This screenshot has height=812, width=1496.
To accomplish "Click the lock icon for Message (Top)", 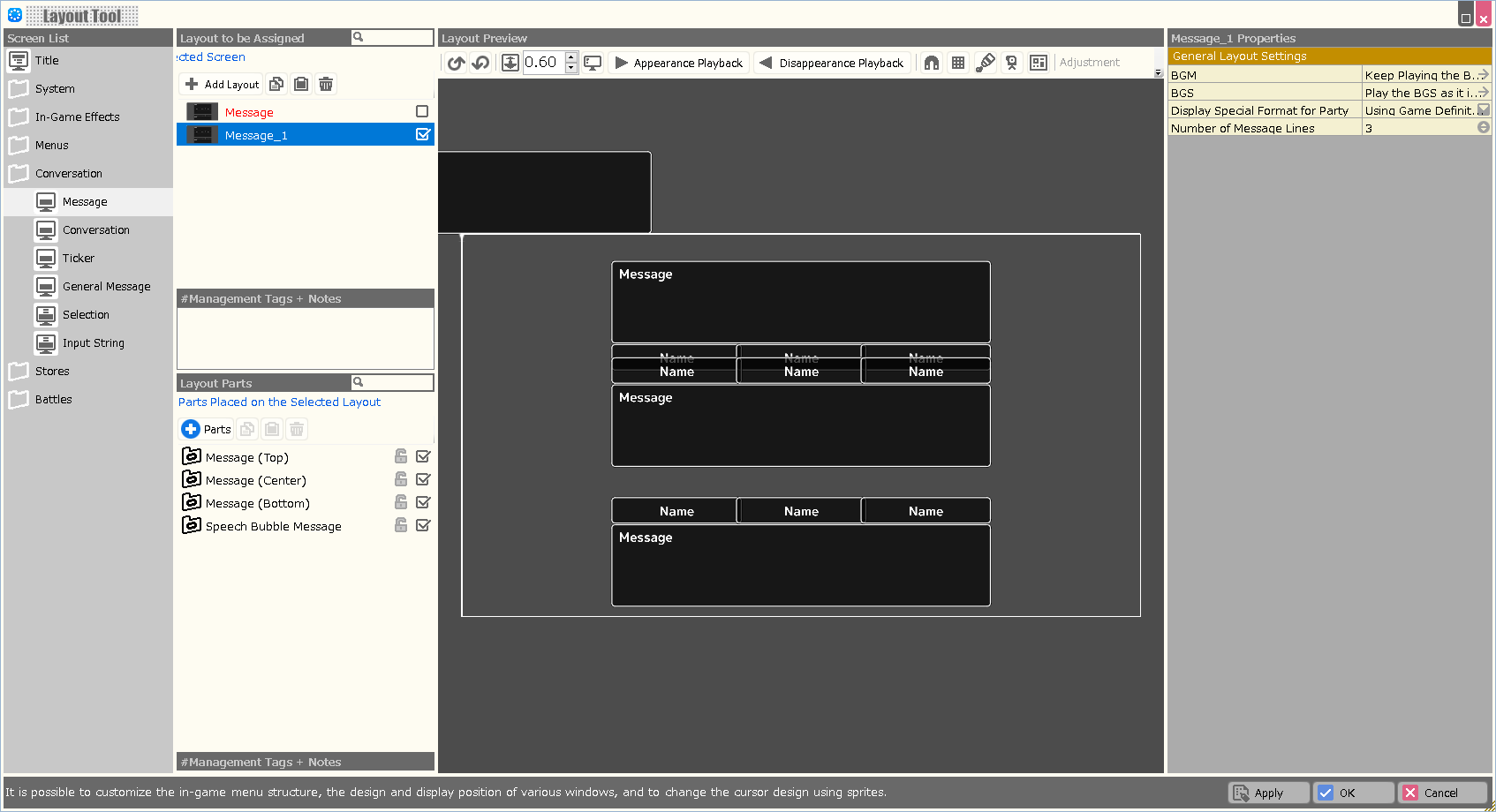I will click(x=401, y=456).
